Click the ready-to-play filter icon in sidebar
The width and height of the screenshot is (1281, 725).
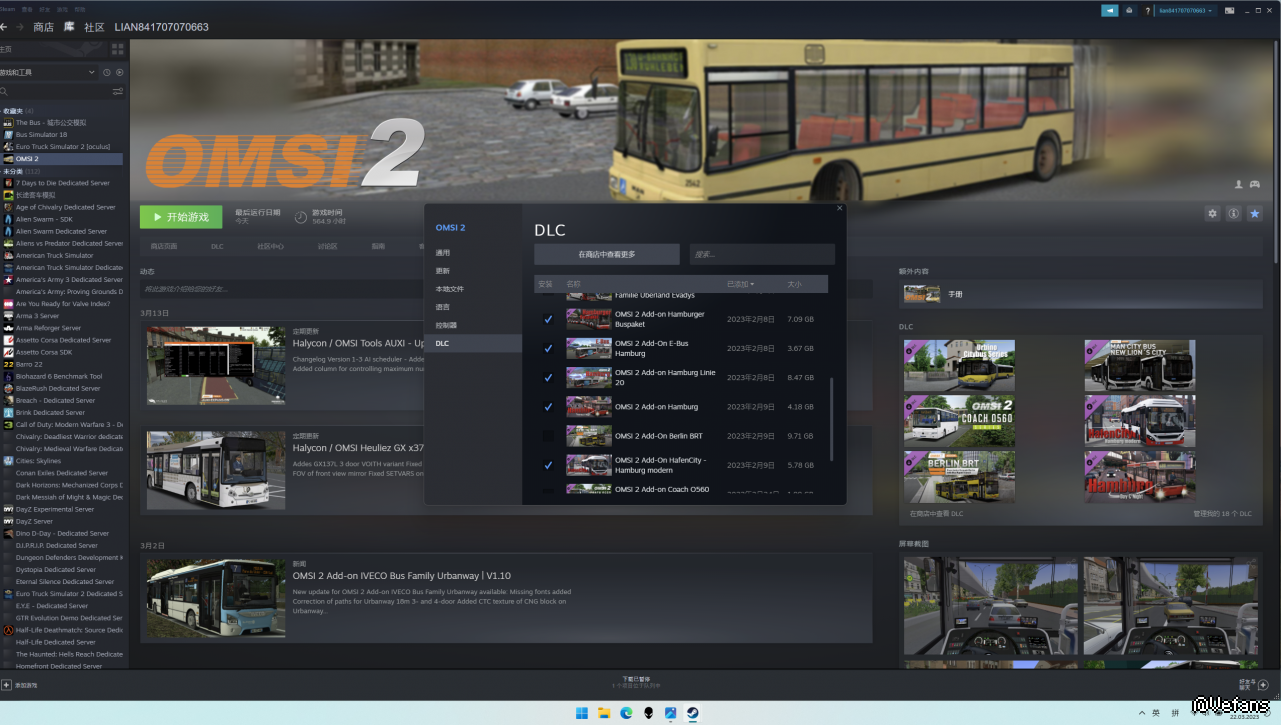click(x=120, y=72)
